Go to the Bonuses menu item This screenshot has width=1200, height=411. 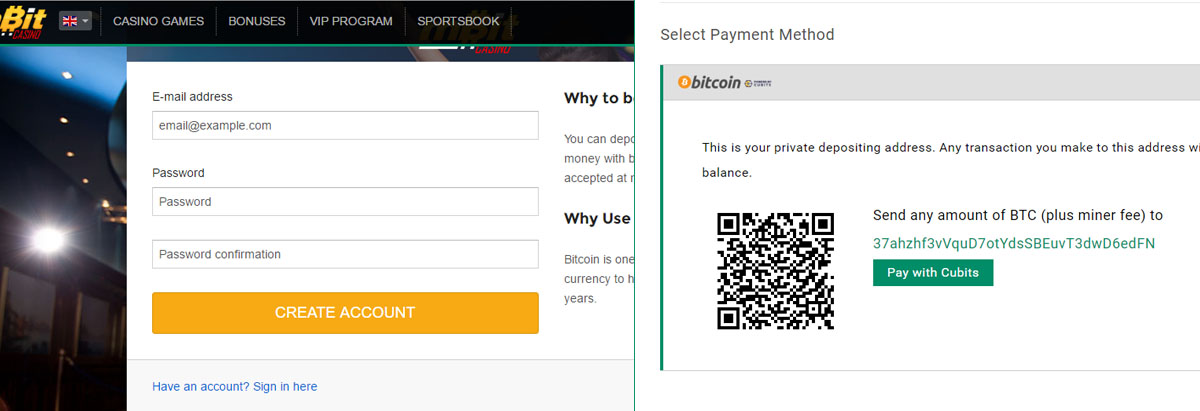pyautogui.click(x=256, y=21)
